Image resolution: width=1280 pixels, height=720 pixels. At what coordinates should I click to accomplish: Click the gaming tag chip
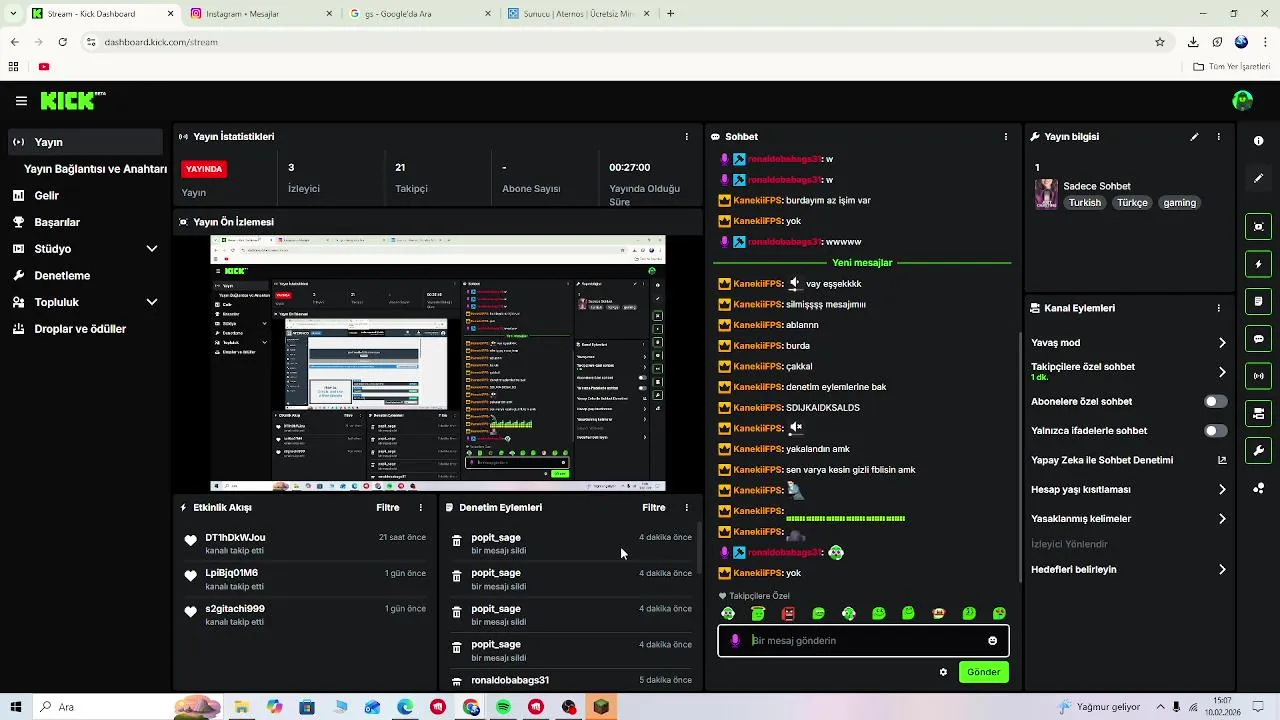point(1179,203)
